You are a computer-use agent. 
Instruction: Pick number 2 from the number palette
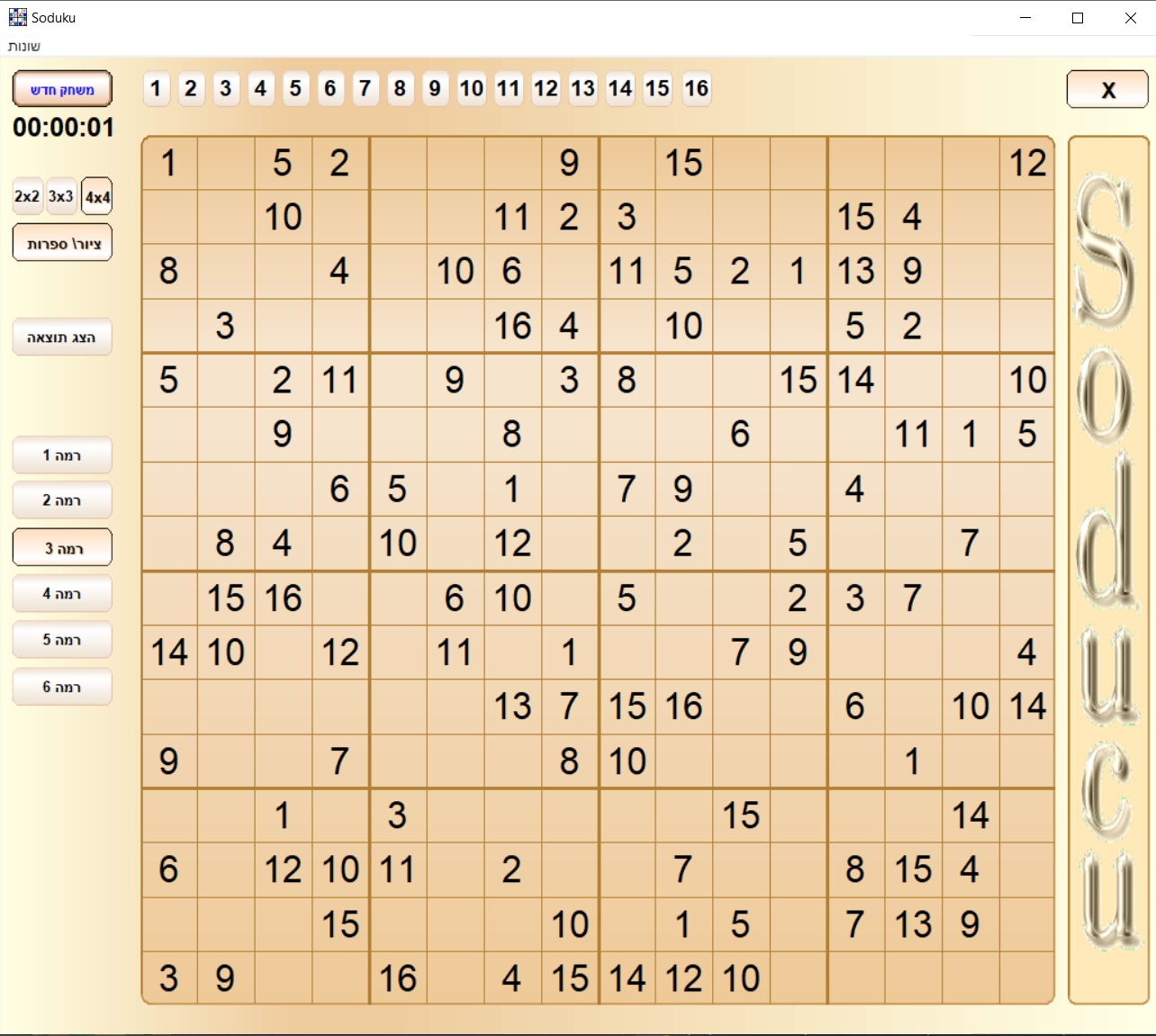[191, 88]
